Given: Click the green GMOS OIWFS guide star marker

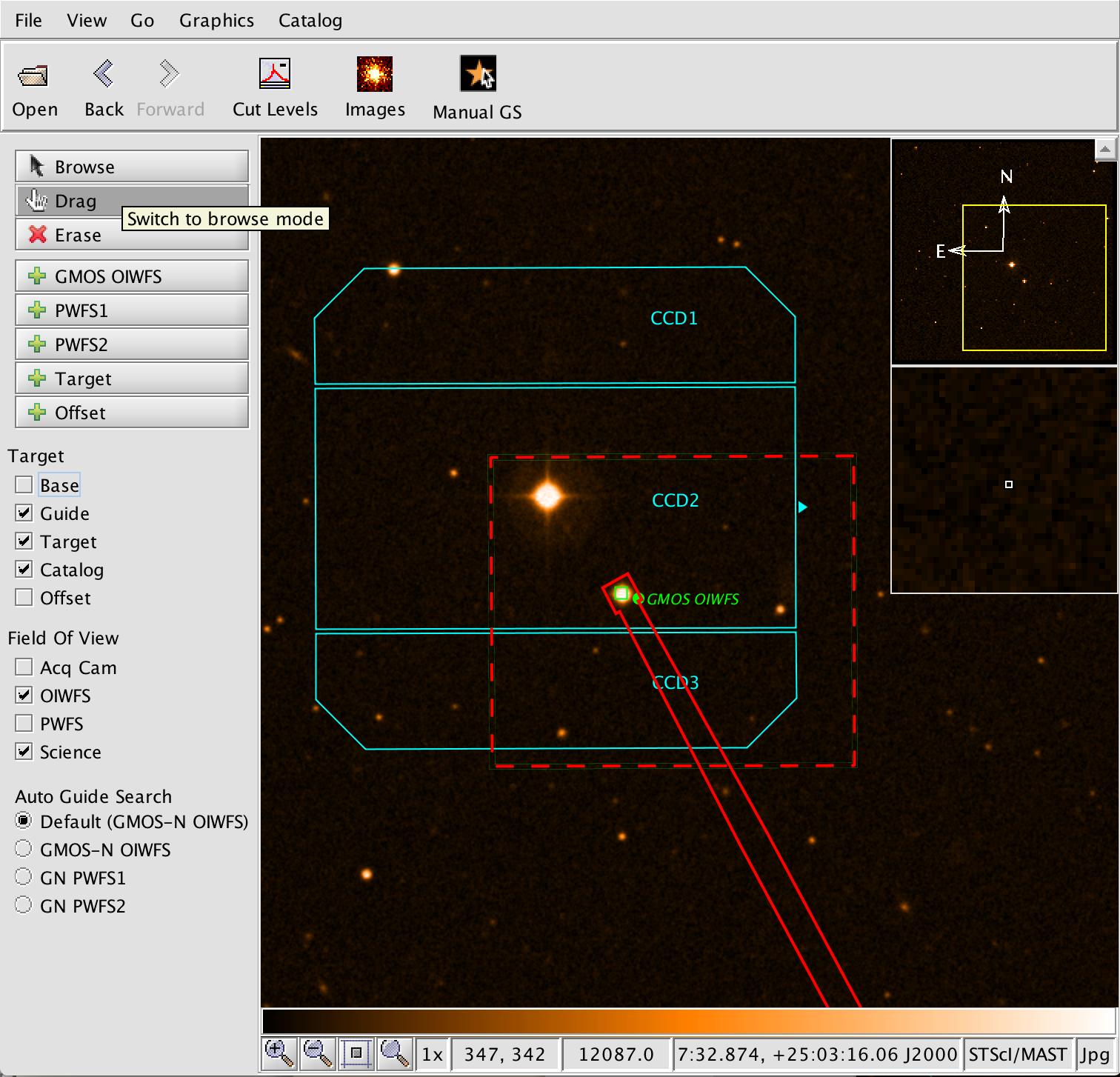Looking at the screenshot, I should click(621, 593).
